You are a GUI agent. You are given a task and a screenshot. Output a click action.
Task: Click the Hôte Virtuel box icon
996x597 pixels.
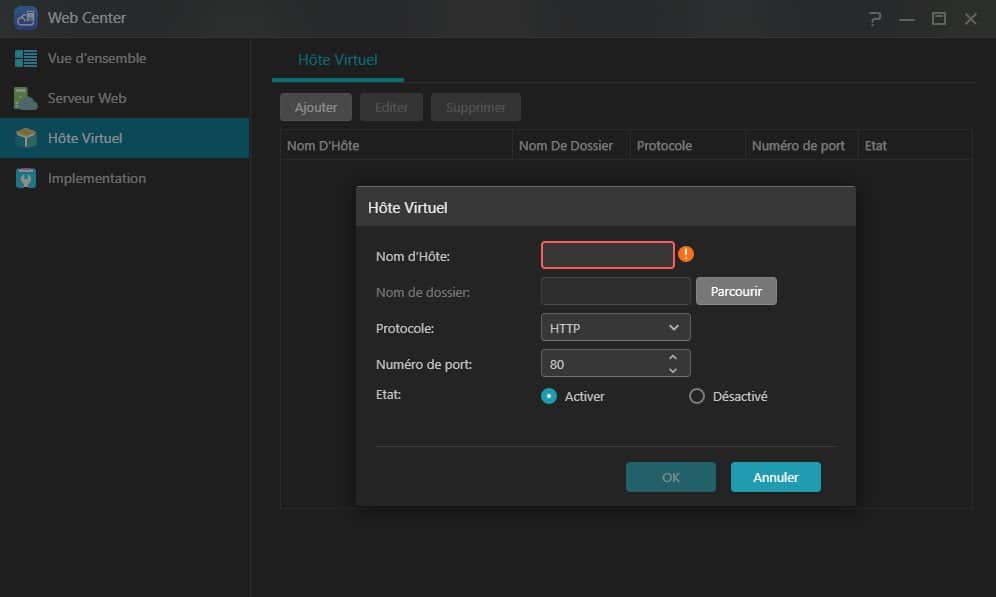(26, 138)
